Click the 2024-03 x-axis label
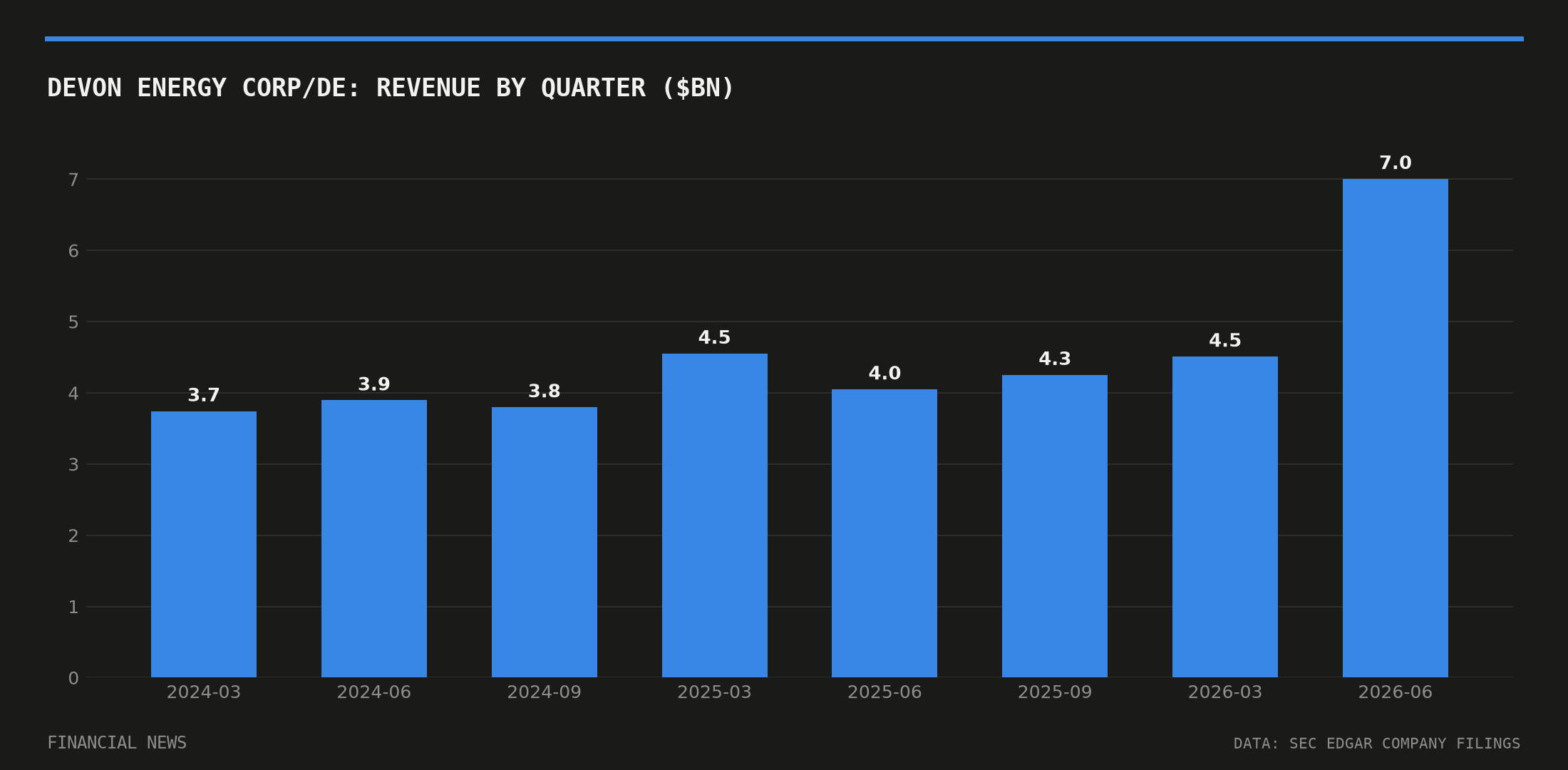The image size is (1568, 770). pos(204,692)
